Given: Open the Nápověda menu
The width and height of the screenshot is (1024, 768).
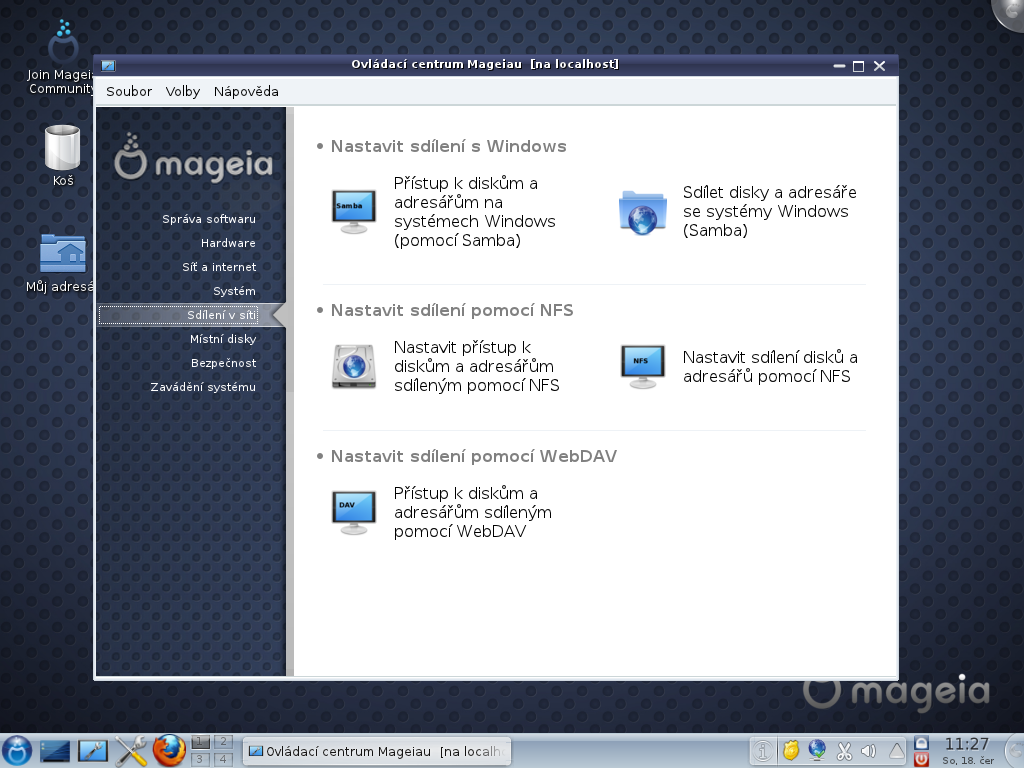Looking at the screenshot, I should coord(246,91).
